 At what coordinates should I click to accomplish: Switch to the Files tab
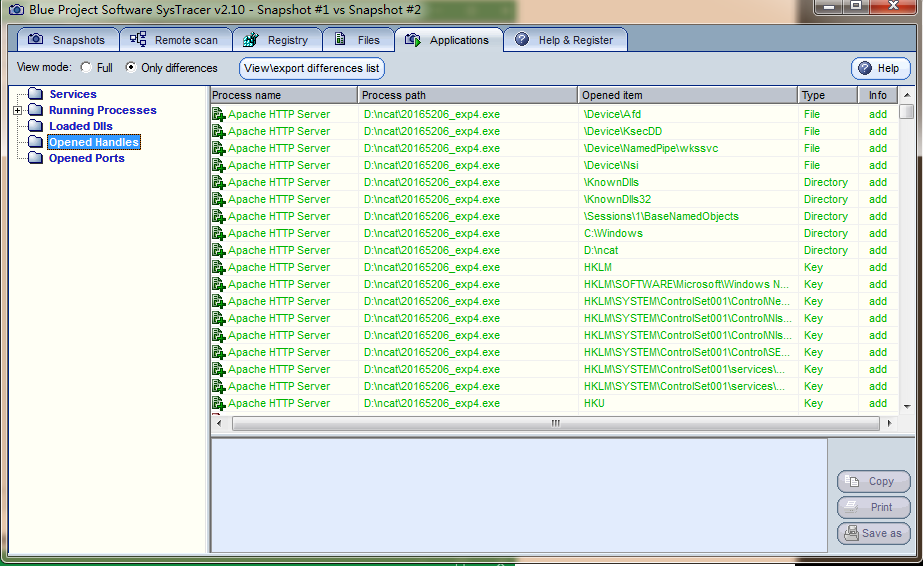358,40
